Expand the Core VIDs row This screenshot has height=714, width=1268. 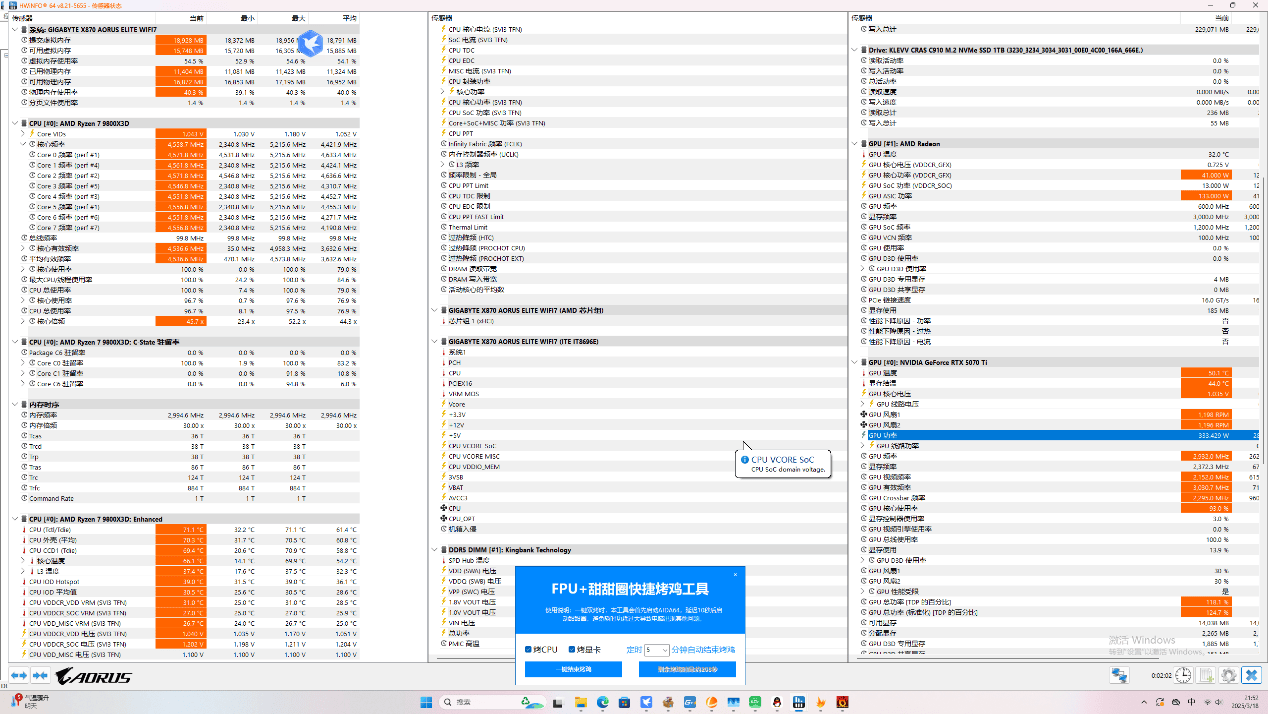pos(24,133)
